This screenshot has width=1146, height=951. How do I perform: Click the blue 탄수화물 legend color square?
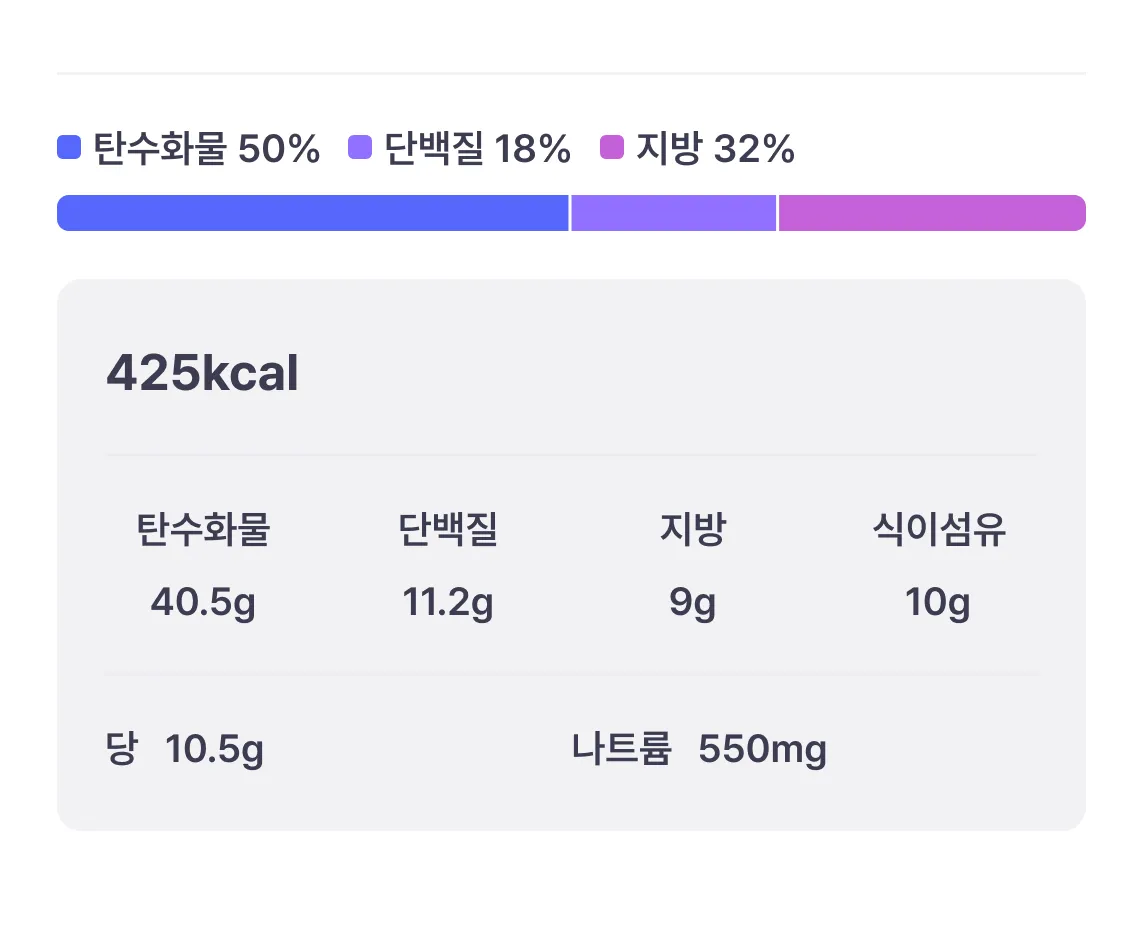pyautogui.click(x=69, y=148)
